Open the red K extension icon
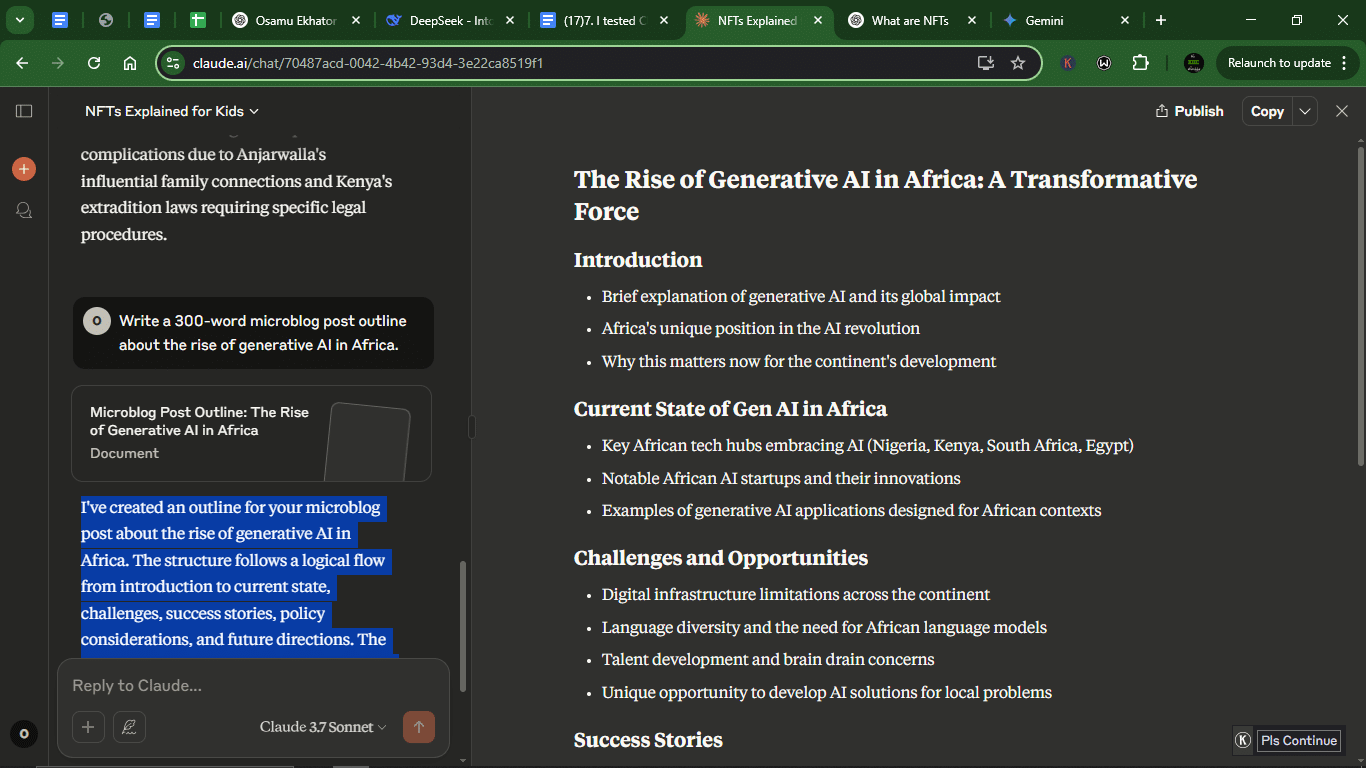The height and width of the screenshot is (768, 1366). pyautogui.click(x=1068, y=63)
